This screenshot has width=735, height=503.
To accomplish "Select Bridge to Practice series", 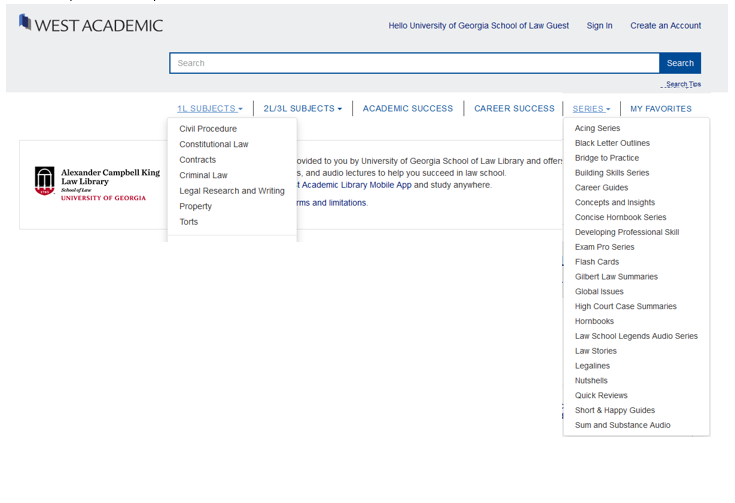I will pos(607,158).
